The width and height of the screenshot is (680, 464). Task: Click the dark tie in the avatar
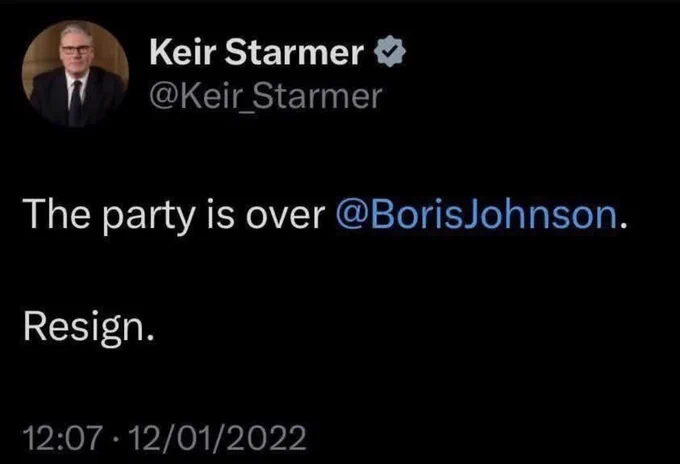tap(76, 103)
